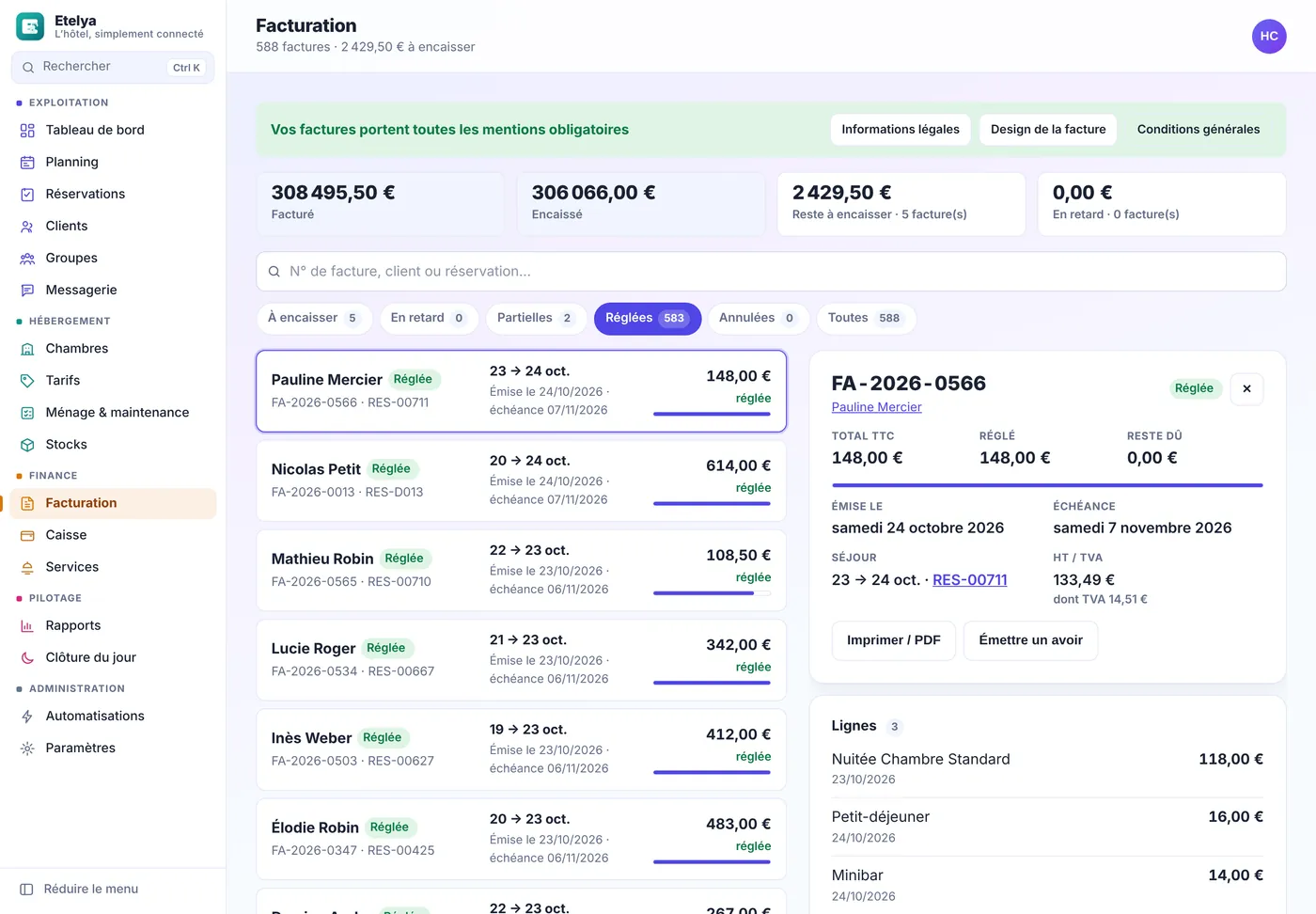This screenshot has height=914, width=1316.
Task: Open the Chambres room icon
Action: (x=27, y=349)
